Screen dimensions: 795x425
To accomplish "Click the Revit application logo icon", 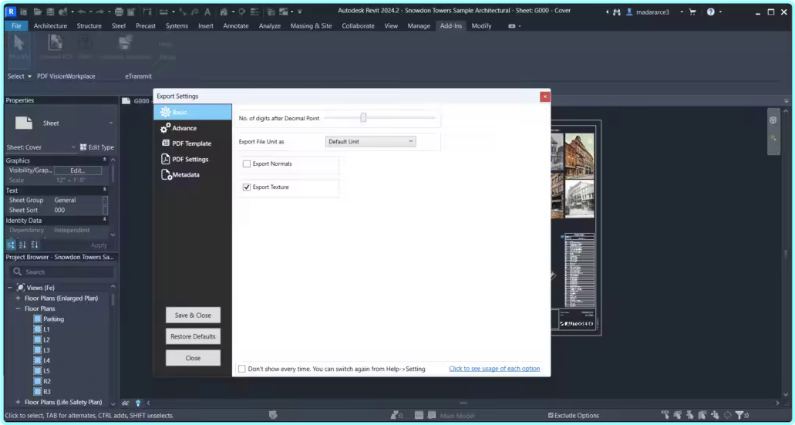I will [11, 11].
